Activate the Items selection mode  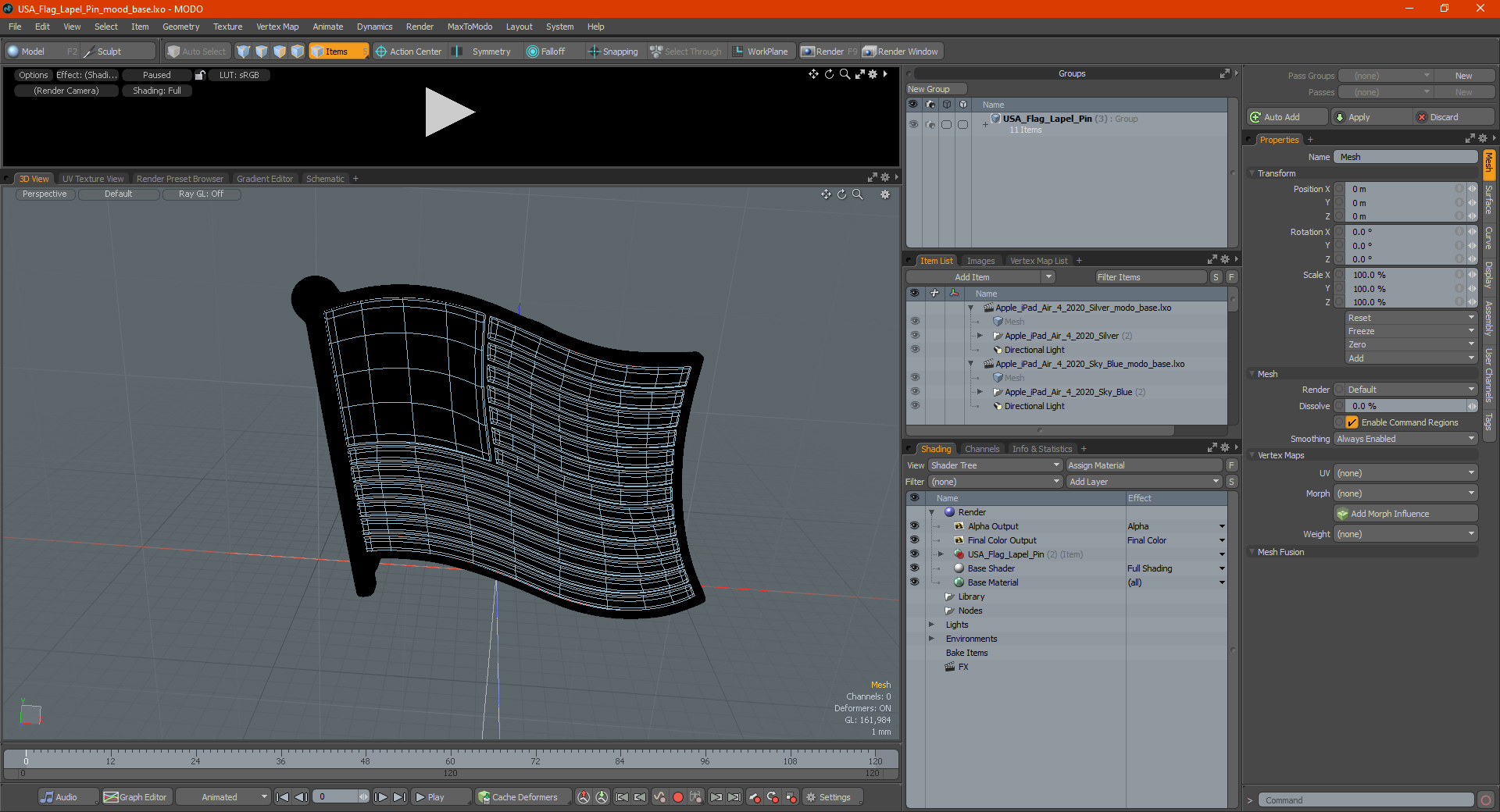tap(338, 52)
